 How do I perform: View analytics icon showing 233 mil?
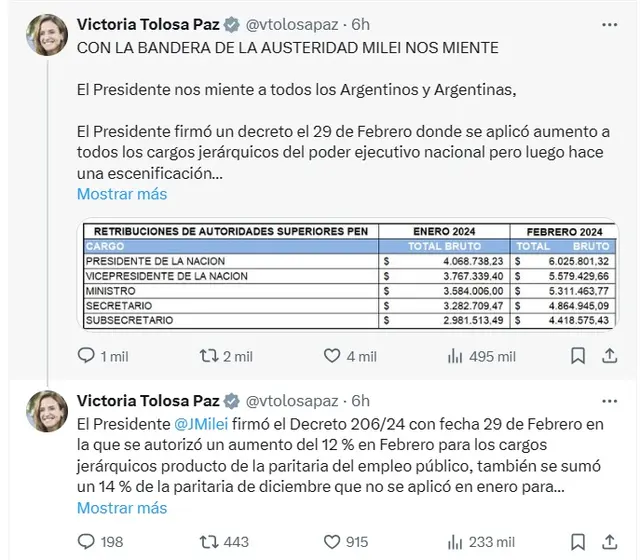(455, 542)
